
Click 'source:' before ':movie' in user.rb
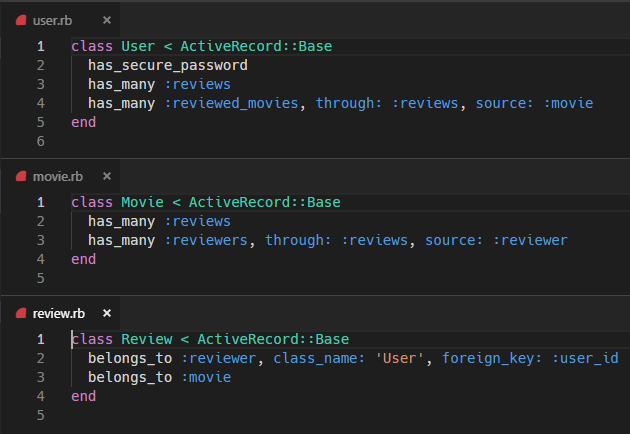(504, 103)
